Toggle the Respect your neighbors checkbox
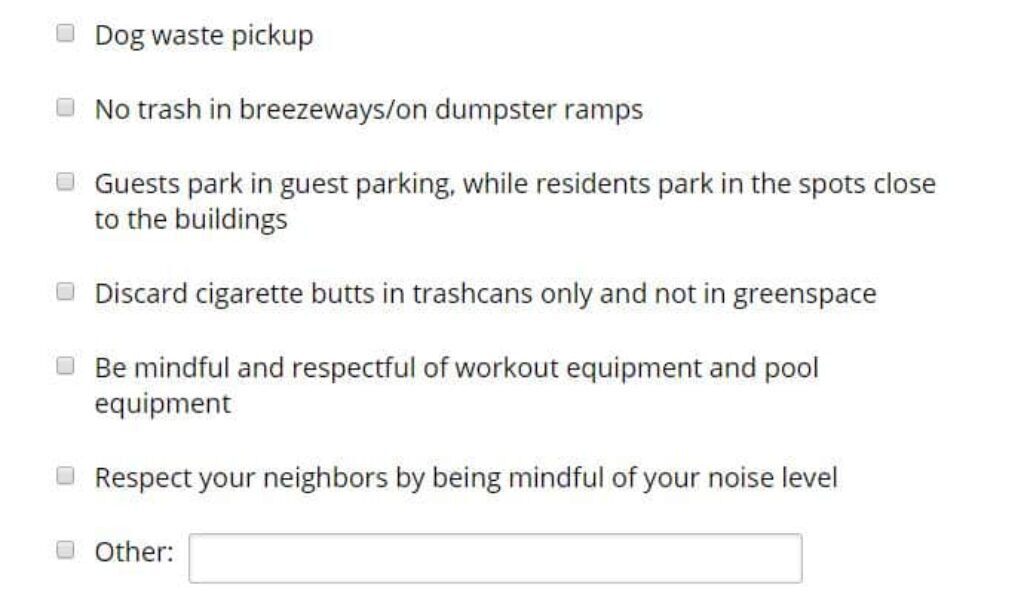The height and width of the screenshot is (600, 1024). pos(66,476)
